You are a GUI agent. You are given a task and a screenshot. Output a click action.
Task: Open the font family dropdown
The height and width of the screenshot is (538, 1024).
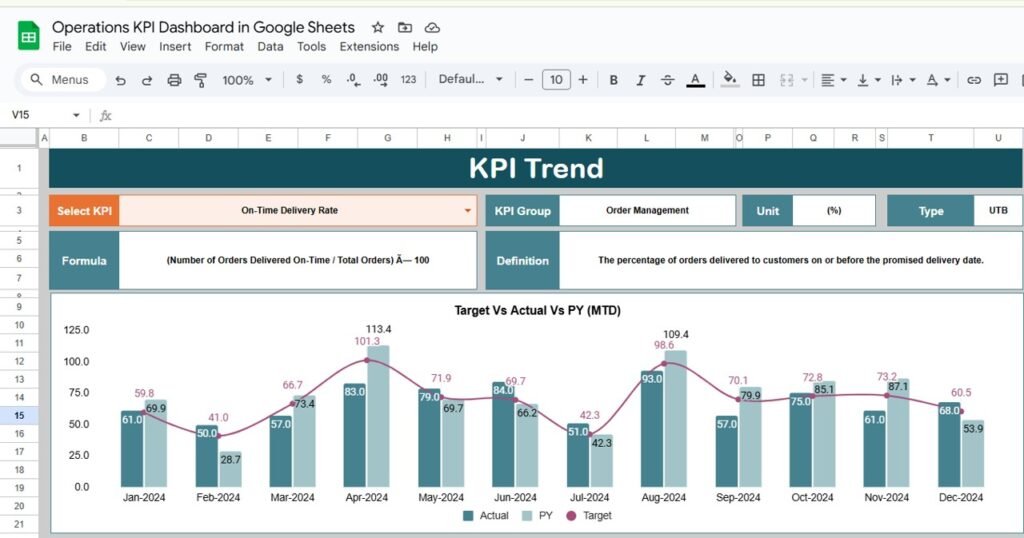coord(470,79)
